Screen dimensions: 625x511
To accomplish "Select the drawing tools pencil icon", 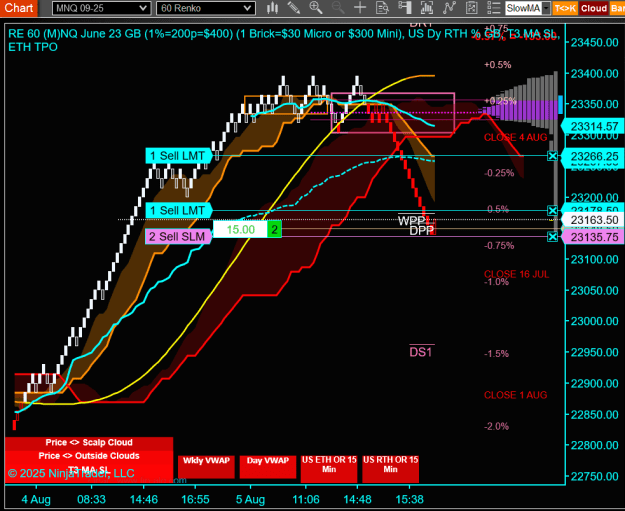I will coord(294,8).
